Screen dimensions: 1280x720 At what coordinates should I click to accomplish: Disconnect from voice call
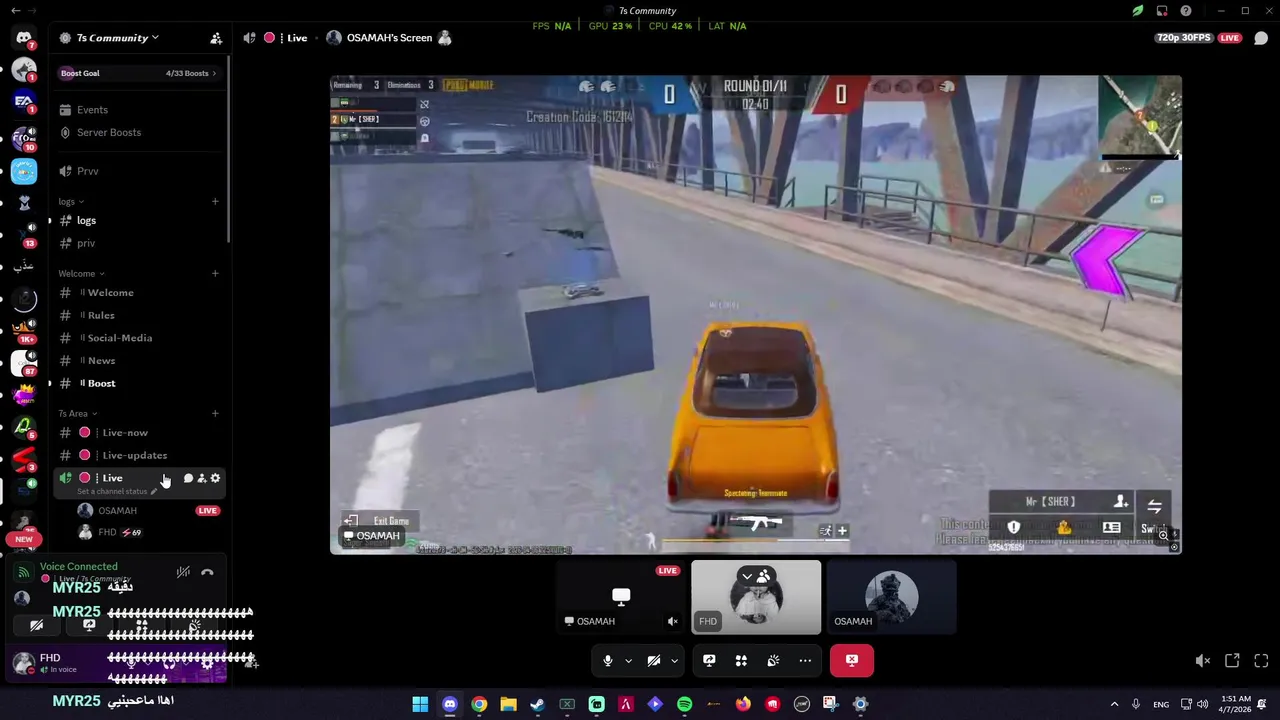click(207, 573)
